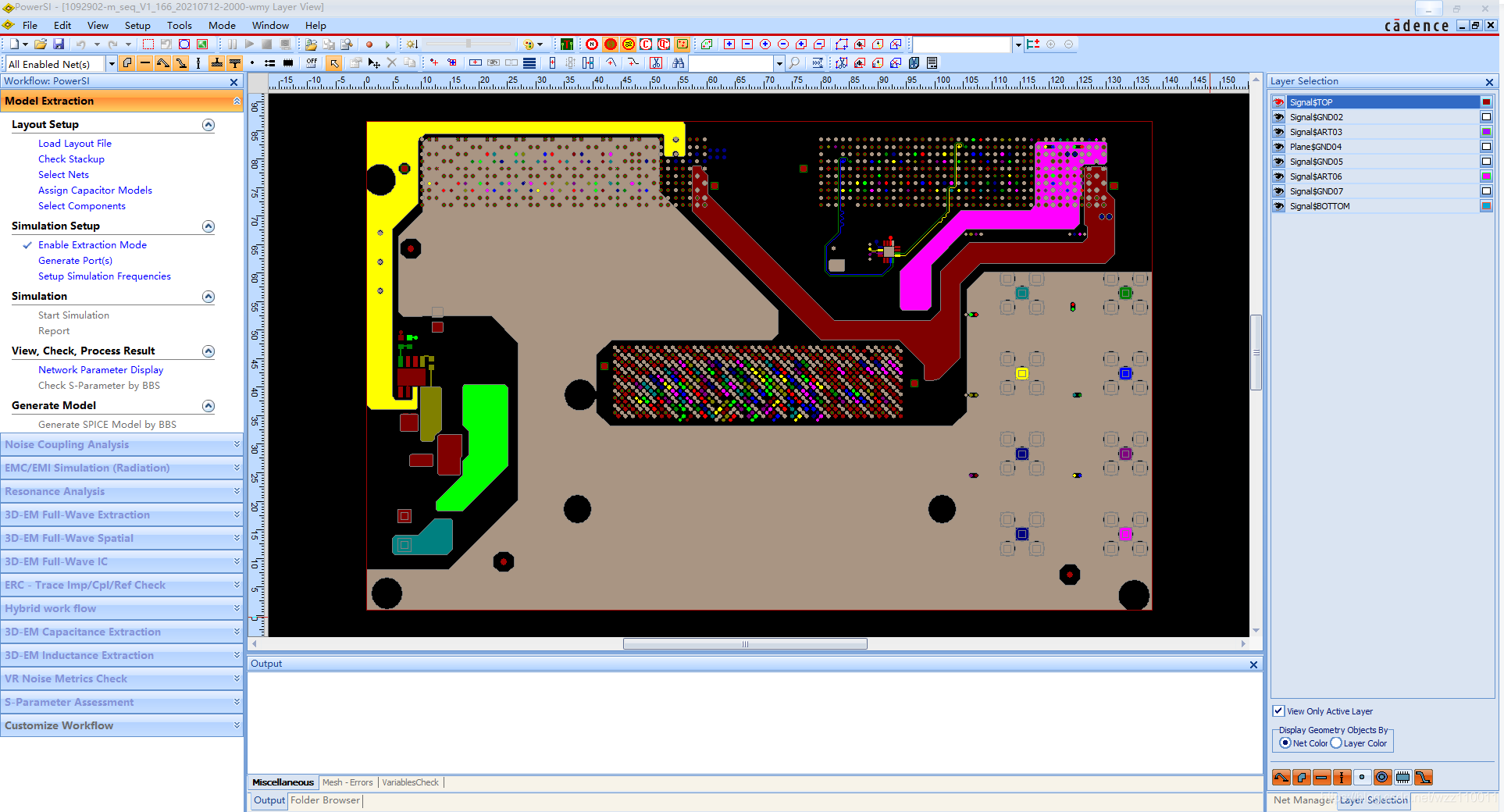This screenshot has width=1504, height=812.
Task: Toggle the via display icon
Action: pyautogui.click(x=199, y=63)
